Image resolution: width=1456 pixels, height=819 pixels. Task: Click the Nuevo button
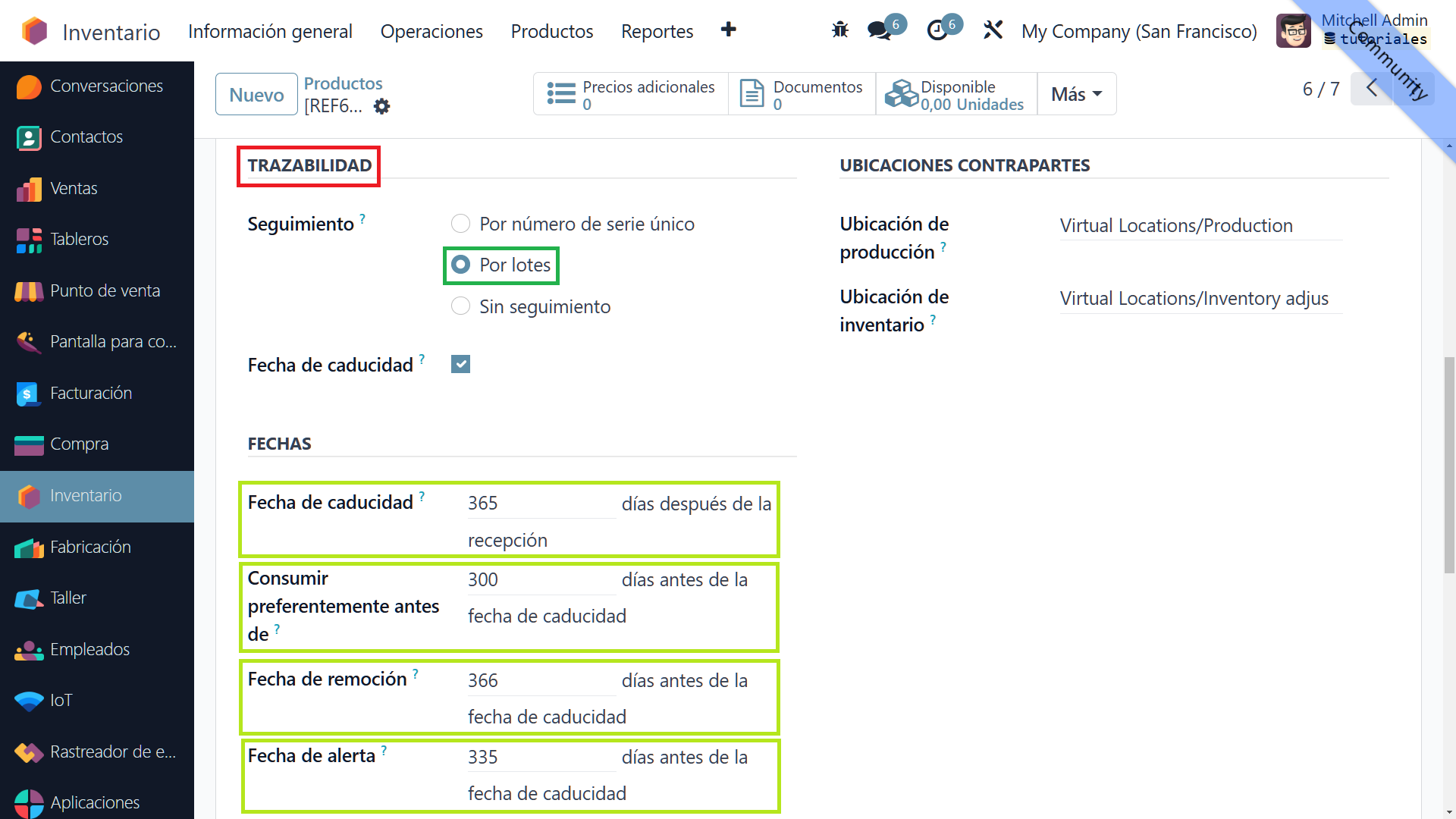(x=256, y=95)
